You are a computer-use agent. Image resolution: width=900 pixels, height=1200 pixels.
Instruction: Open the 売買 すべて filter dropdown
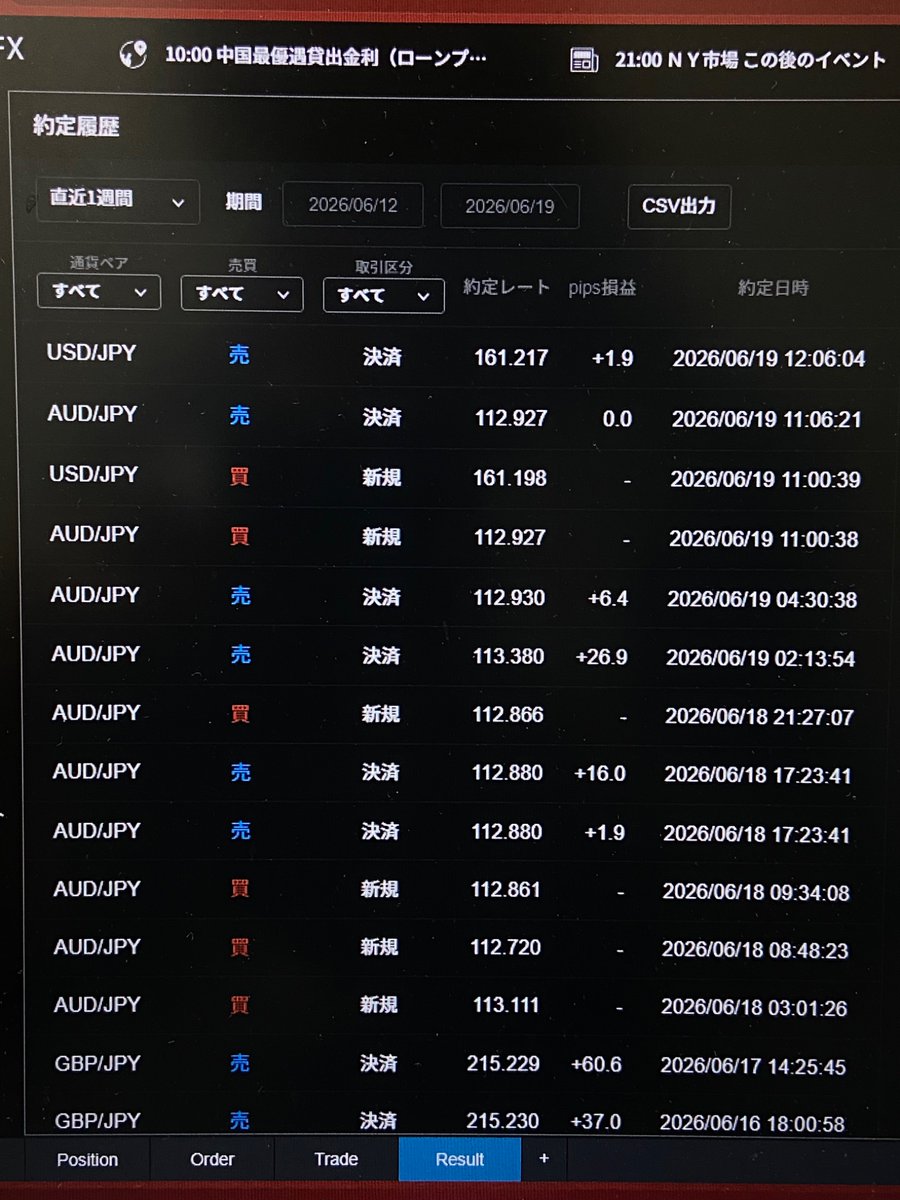click(x=242, y=294)
